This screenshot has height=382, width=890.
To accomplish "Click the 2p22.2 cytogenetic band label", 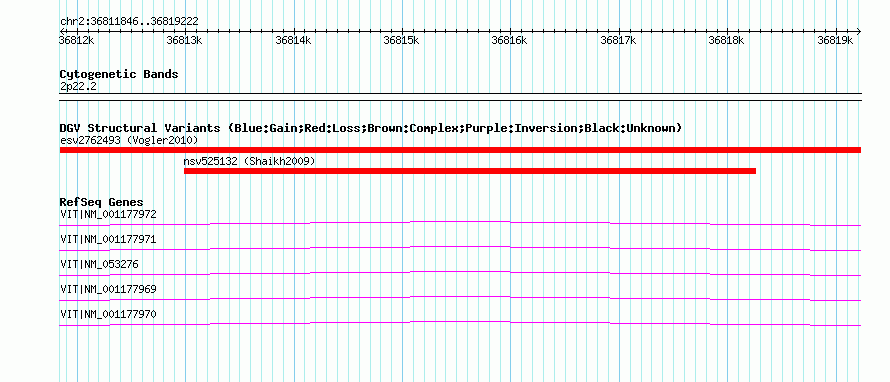I will pos(78,86).
